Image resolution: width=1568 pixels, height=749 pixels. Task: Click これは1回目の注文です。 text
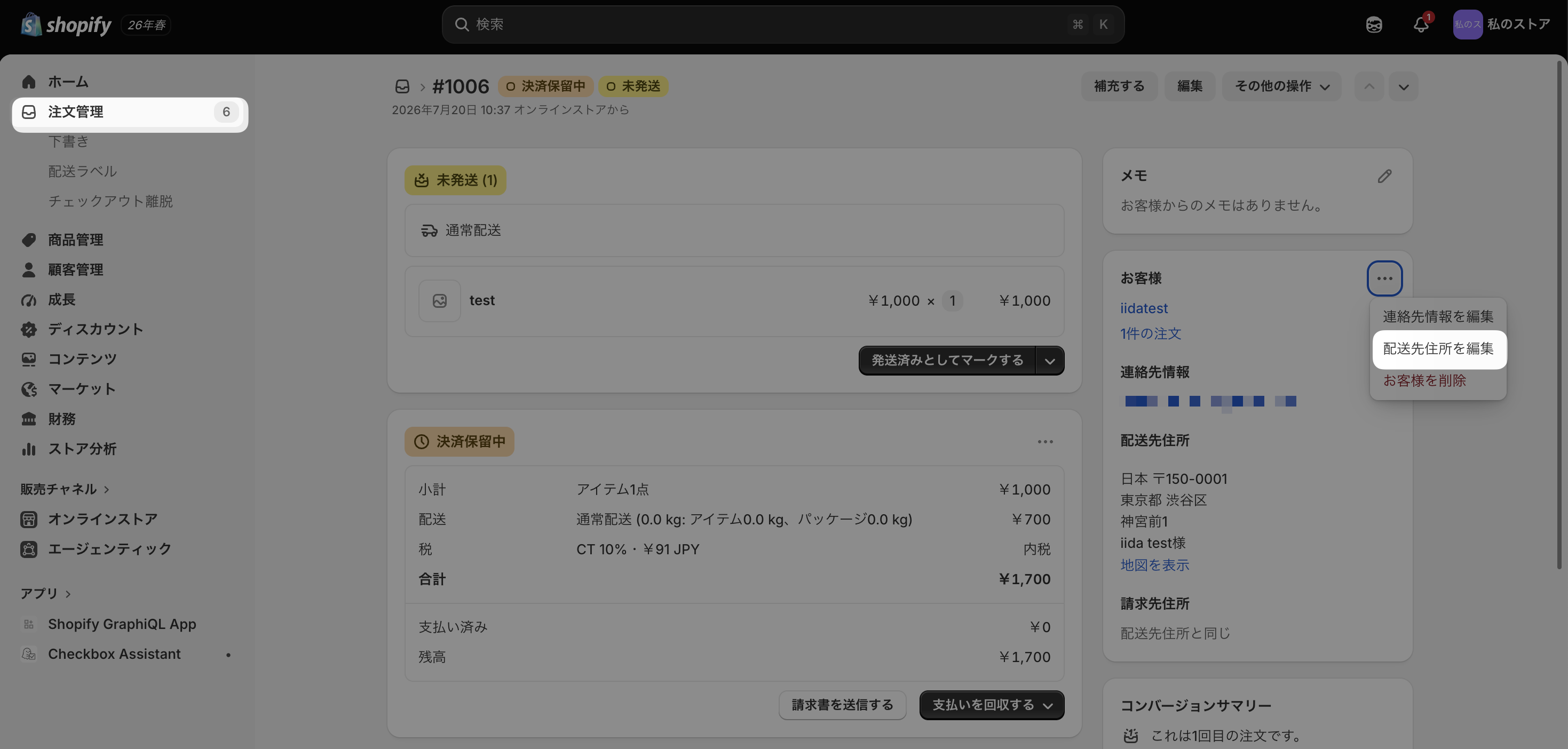coord(1226,736)
